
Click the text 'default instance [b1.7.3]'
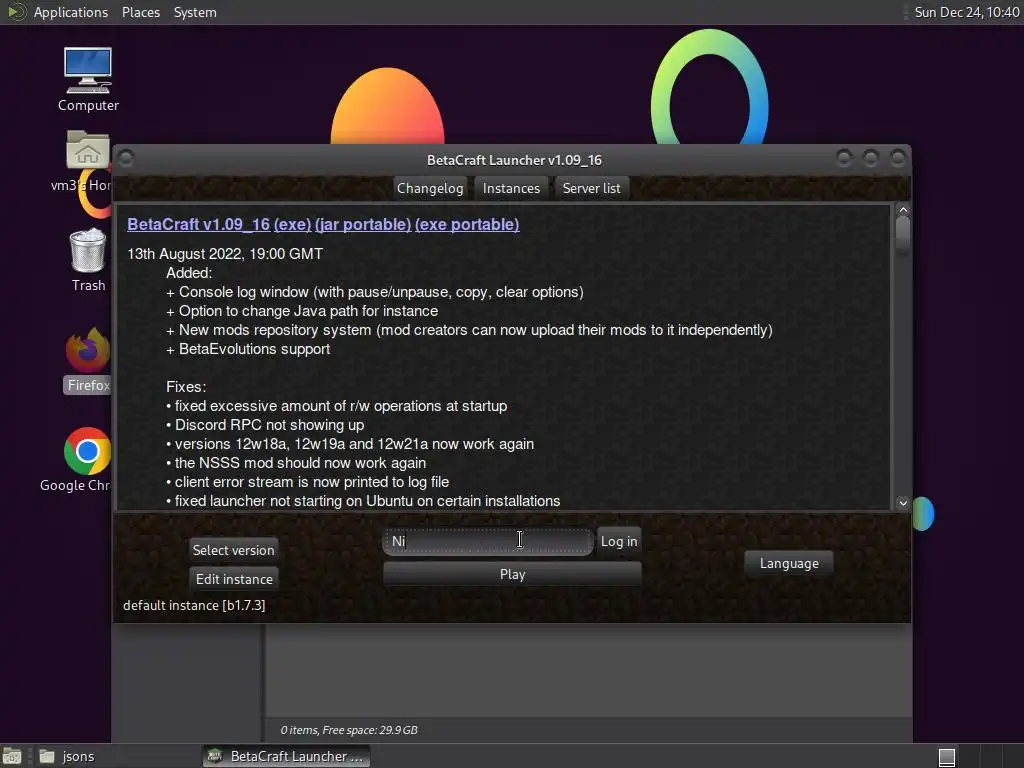(194, 605)
